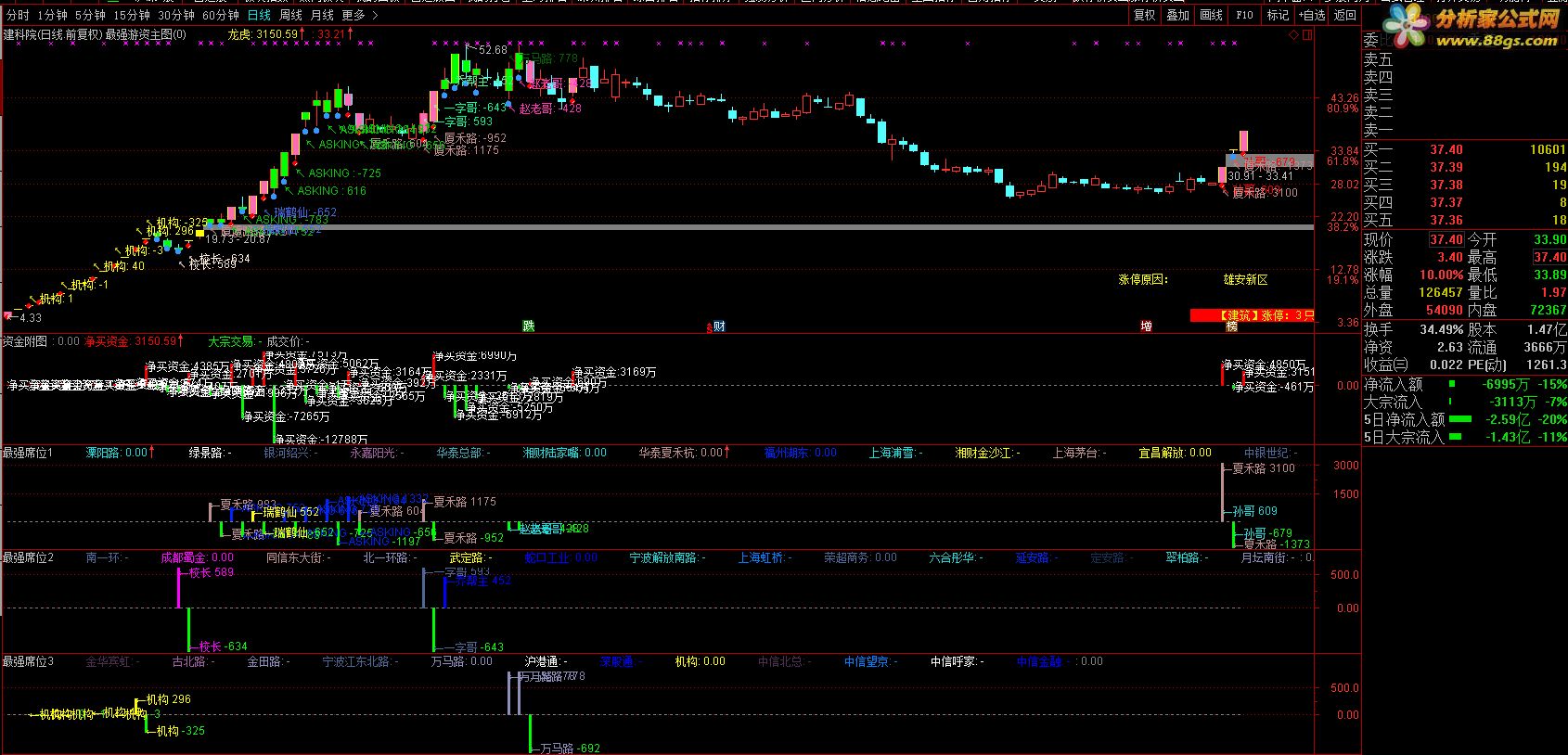This screenshot has height=755, width=1568.
Task: Expand the 更多 periods menu
Action: [359, 15]
